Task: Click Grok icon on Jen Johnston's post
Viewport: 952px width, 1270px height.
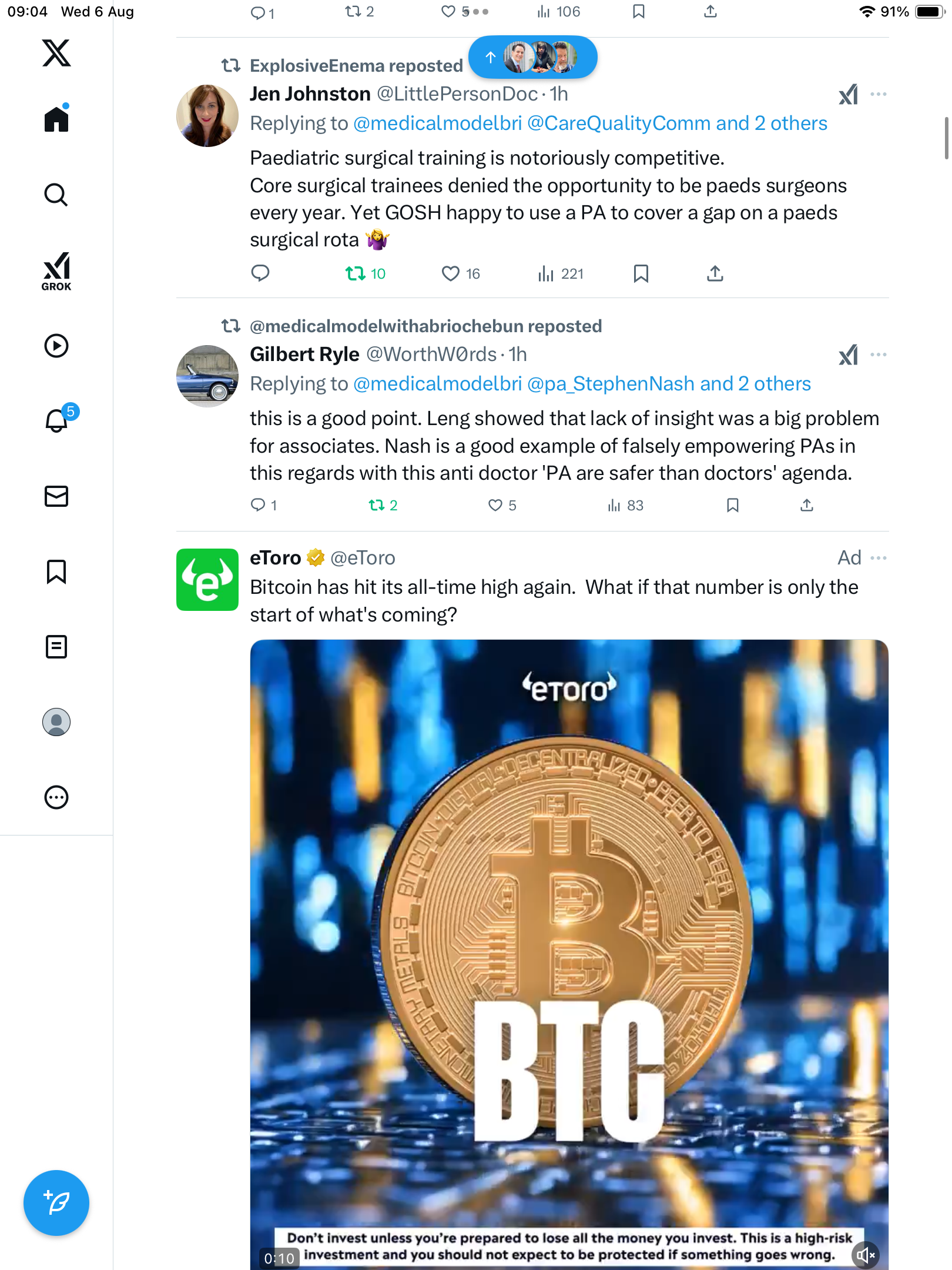Action: pos(848,95)
